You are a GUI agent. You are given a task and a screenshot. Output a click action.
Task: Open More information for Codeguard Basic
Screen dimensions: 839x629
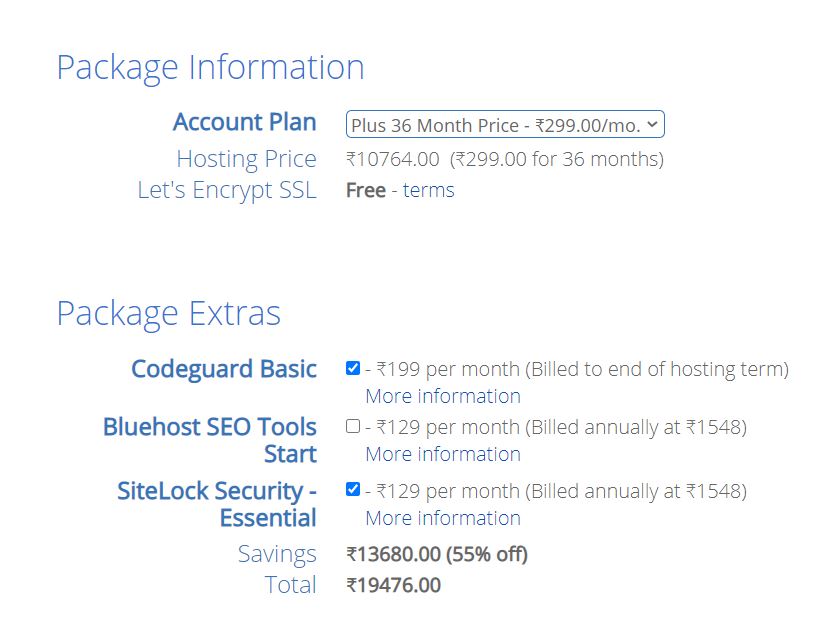(x=442, y=396)
